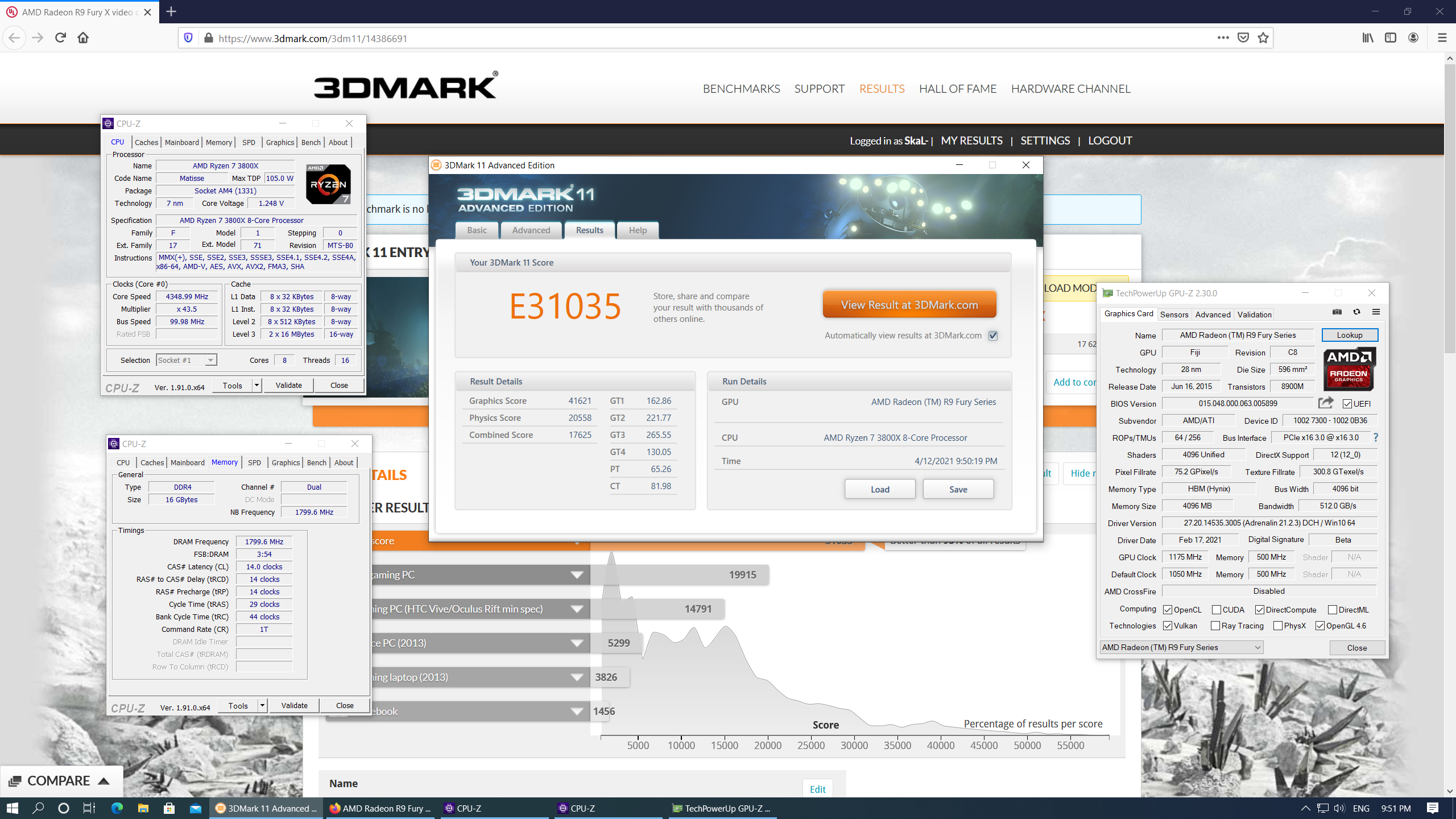This screenshot has width=1456, height=819.
Task: Click the ENG language indicator in tray
Action: [1361, 808]
